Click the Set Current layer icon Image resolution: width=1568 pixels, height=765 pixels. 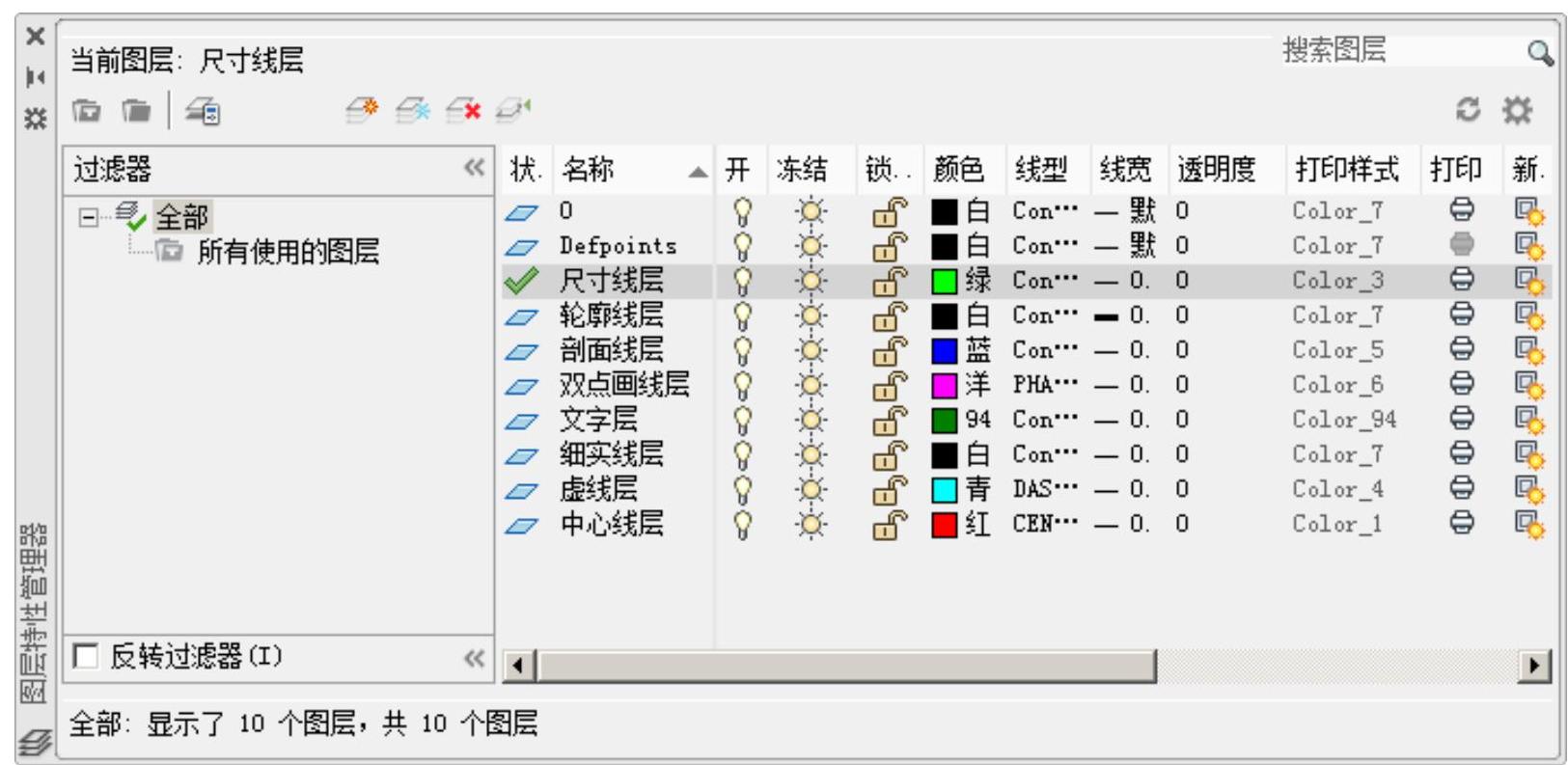pos(513,110)
